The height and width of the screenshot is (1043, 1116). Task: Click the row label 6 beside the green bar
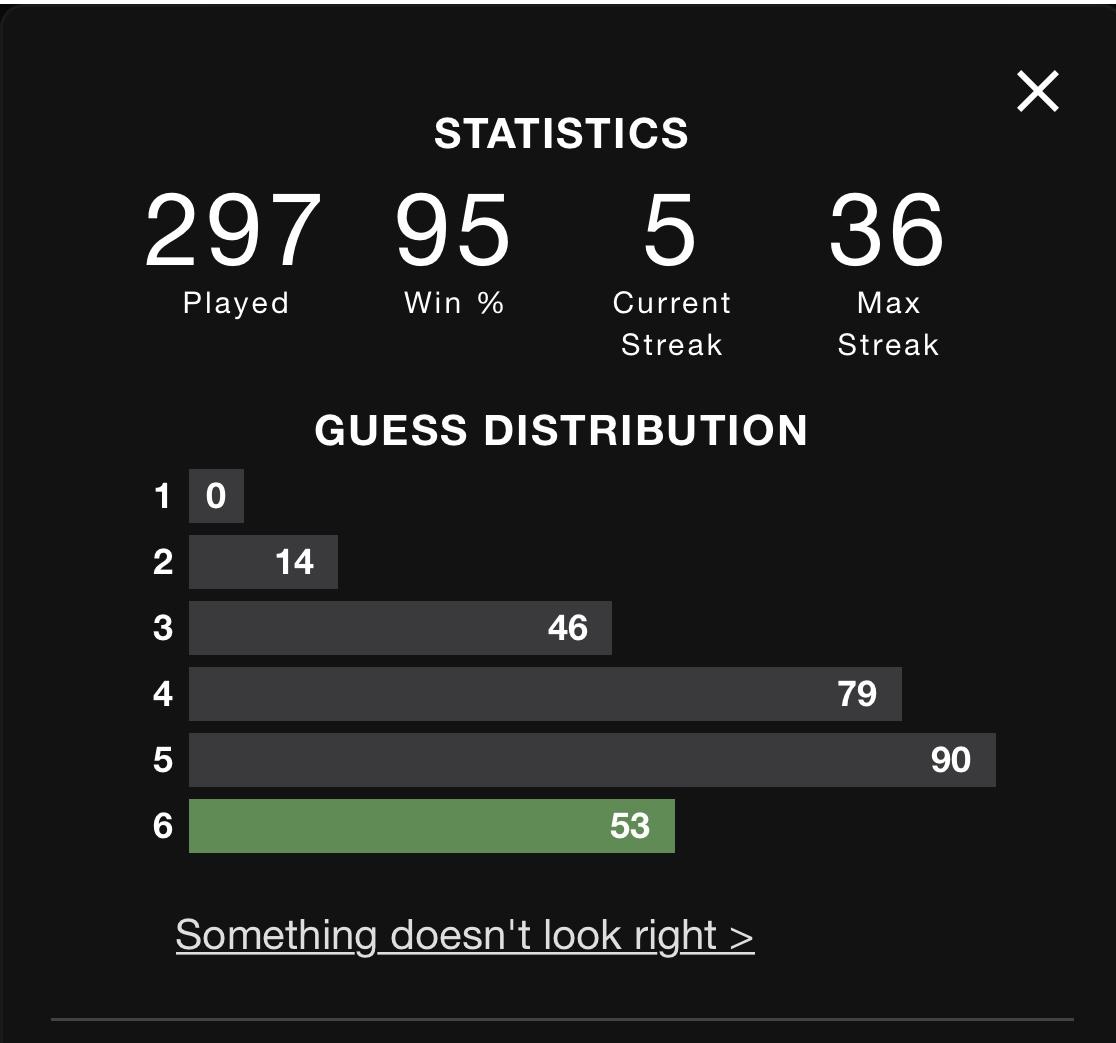(163, 826)
